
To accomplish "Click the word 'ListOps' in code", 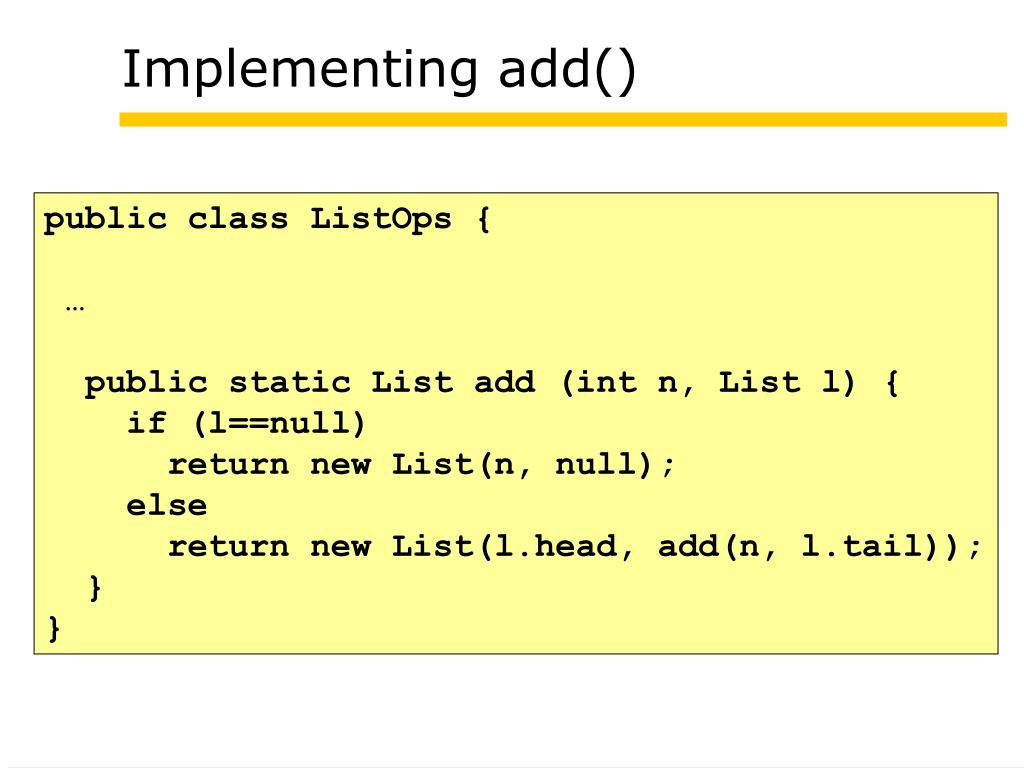I will click(381, 219).
